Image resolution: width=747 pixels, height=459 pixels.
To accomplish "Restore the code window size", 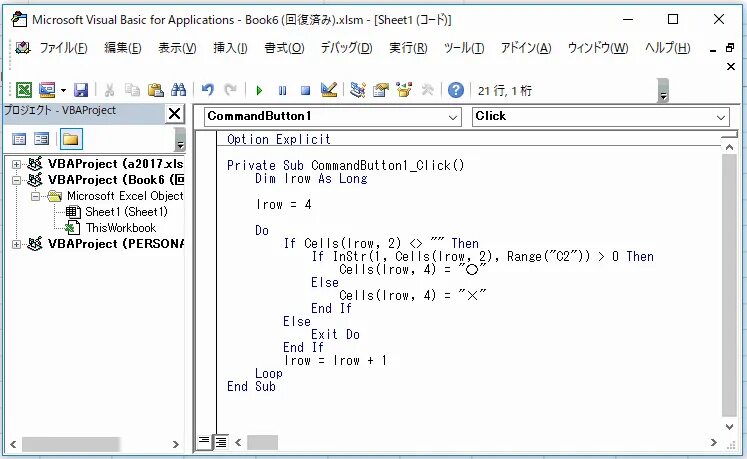I will tap(730, 48).
